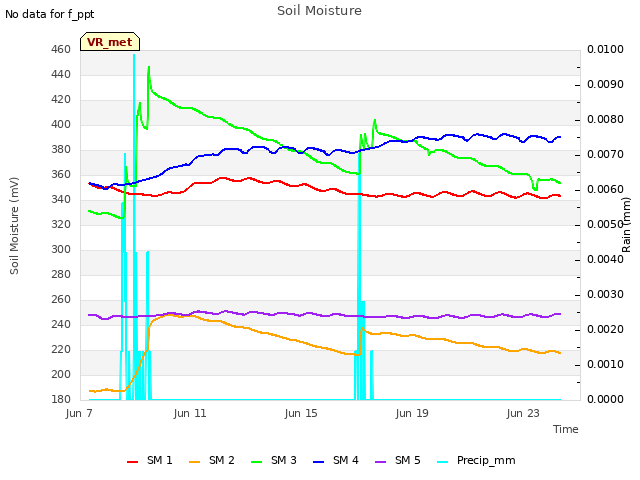The height and width of the screenshot is (480, 640).
Task: Click the Jun 7 x-axis label
Action: click(79, 413)
